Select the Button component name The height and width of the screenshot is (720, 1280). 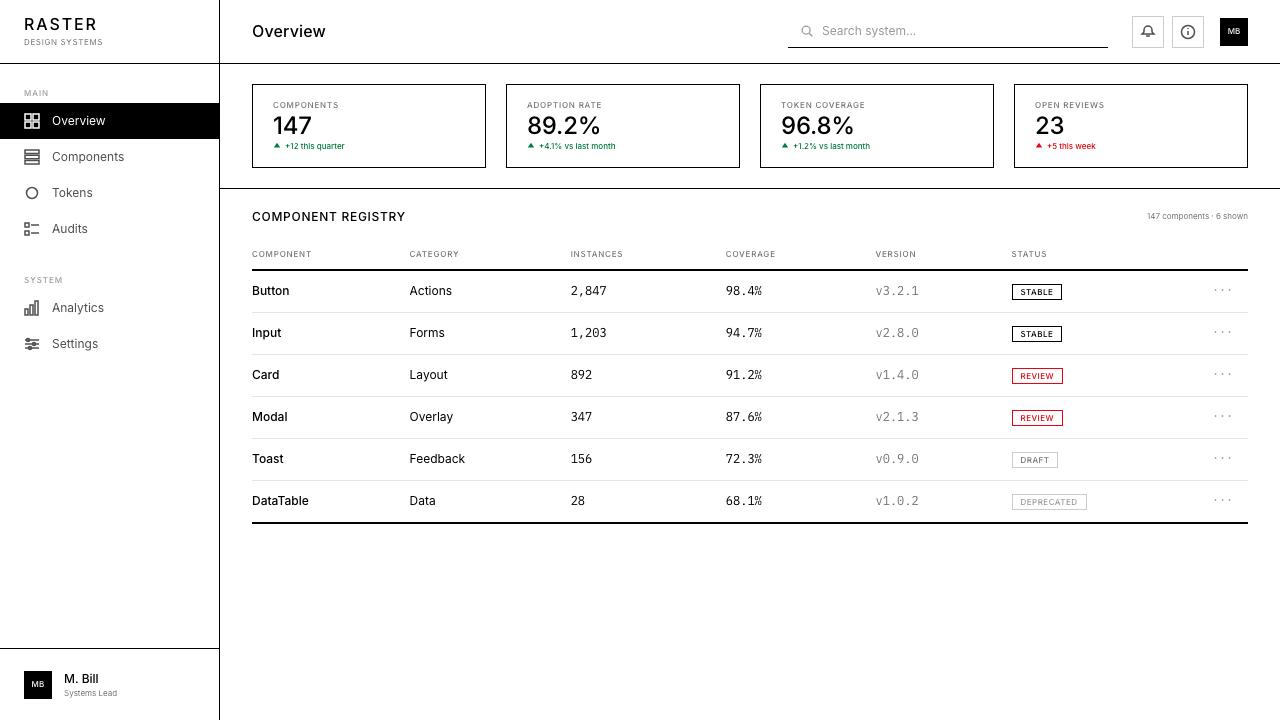click(271, 291)
